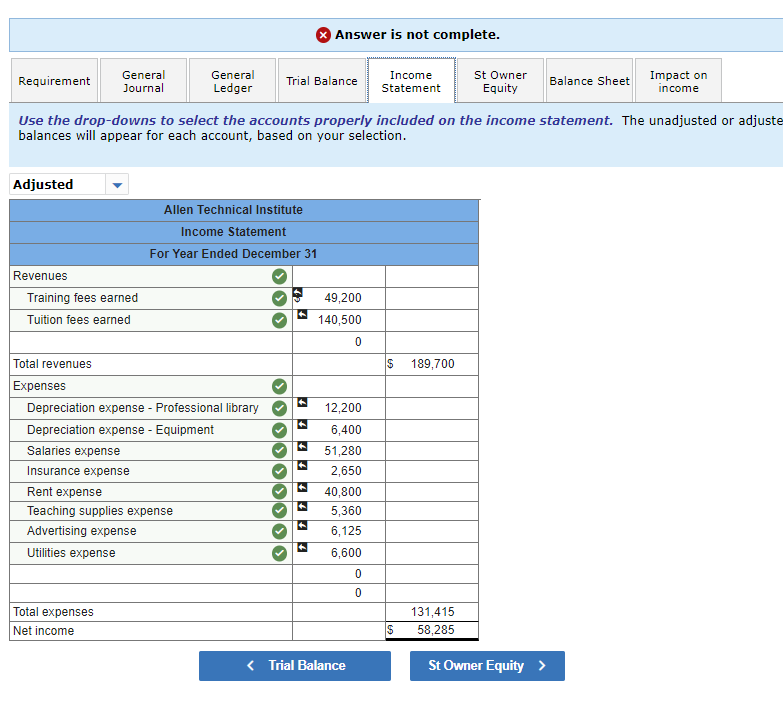This screenshot has width=783, height=712.
Task: Click the arrow icon next to 140,500
Action: point(302,314)
